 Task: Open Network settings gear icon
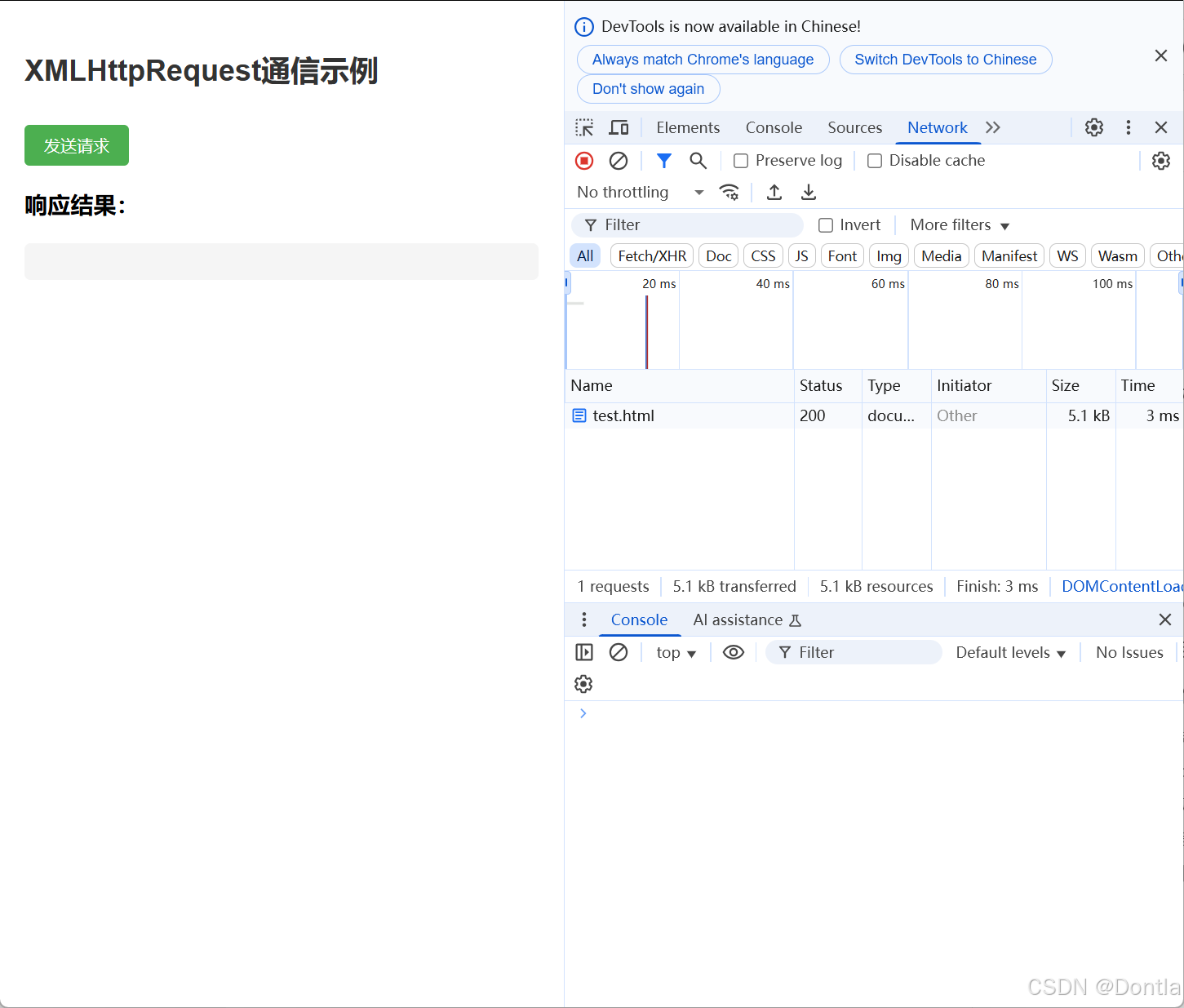click(1161, 161)
